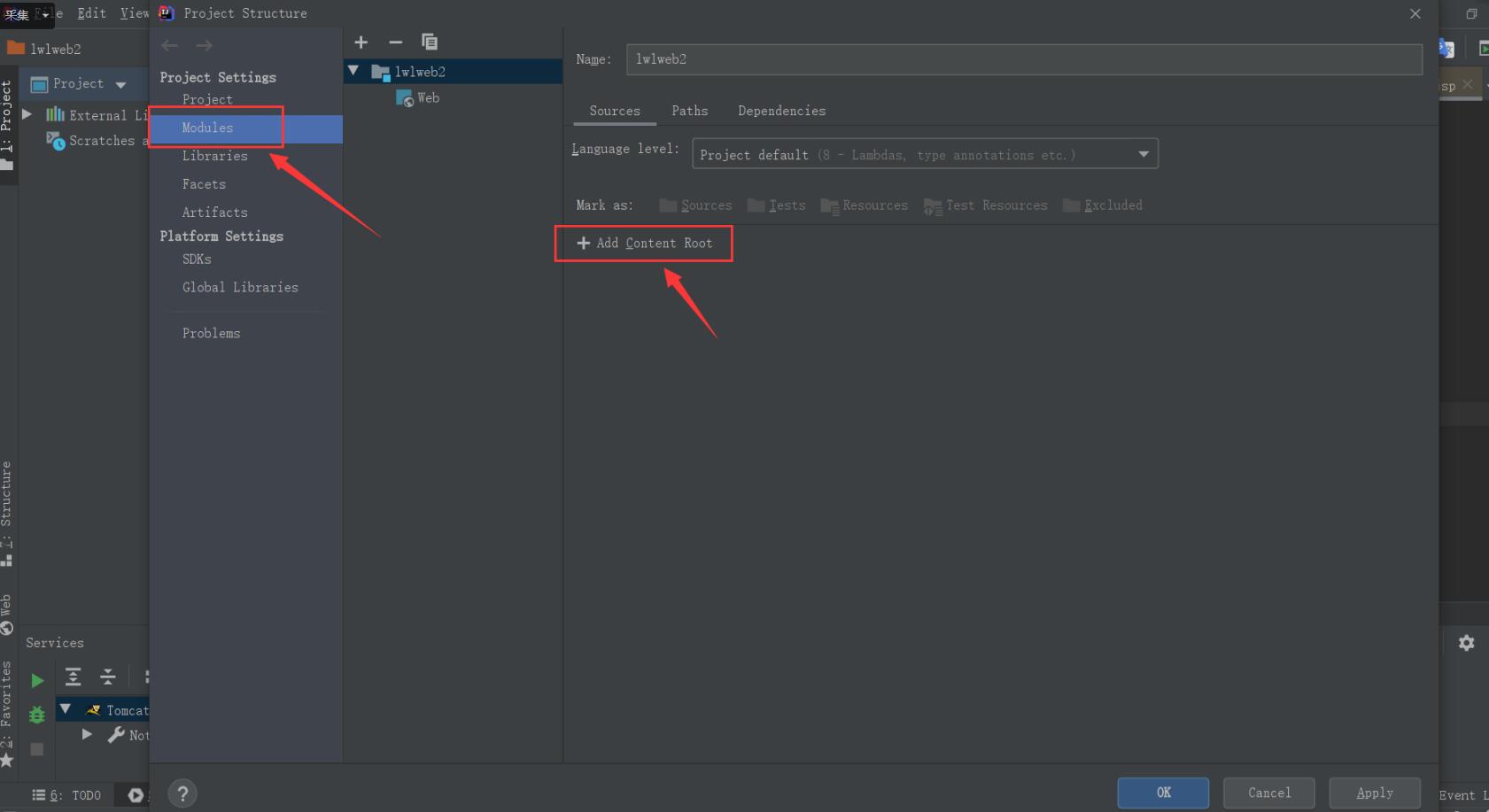Switch to the Dependencies tab
This screenshot has width=1489, height=812.
782,111
